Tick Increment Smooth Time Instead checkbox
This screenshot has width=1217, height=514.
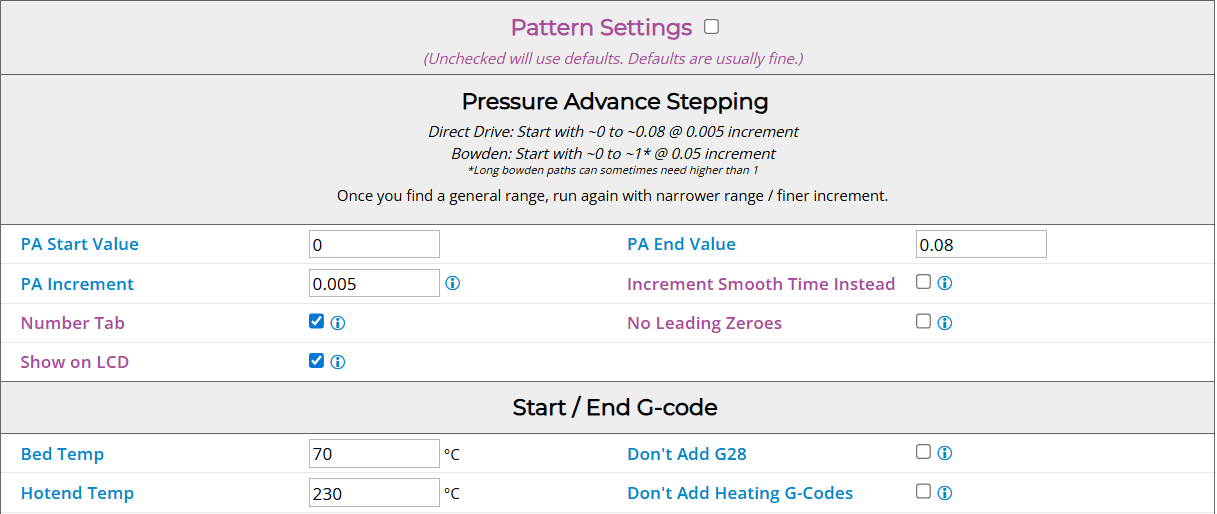[x=923, y=283]
